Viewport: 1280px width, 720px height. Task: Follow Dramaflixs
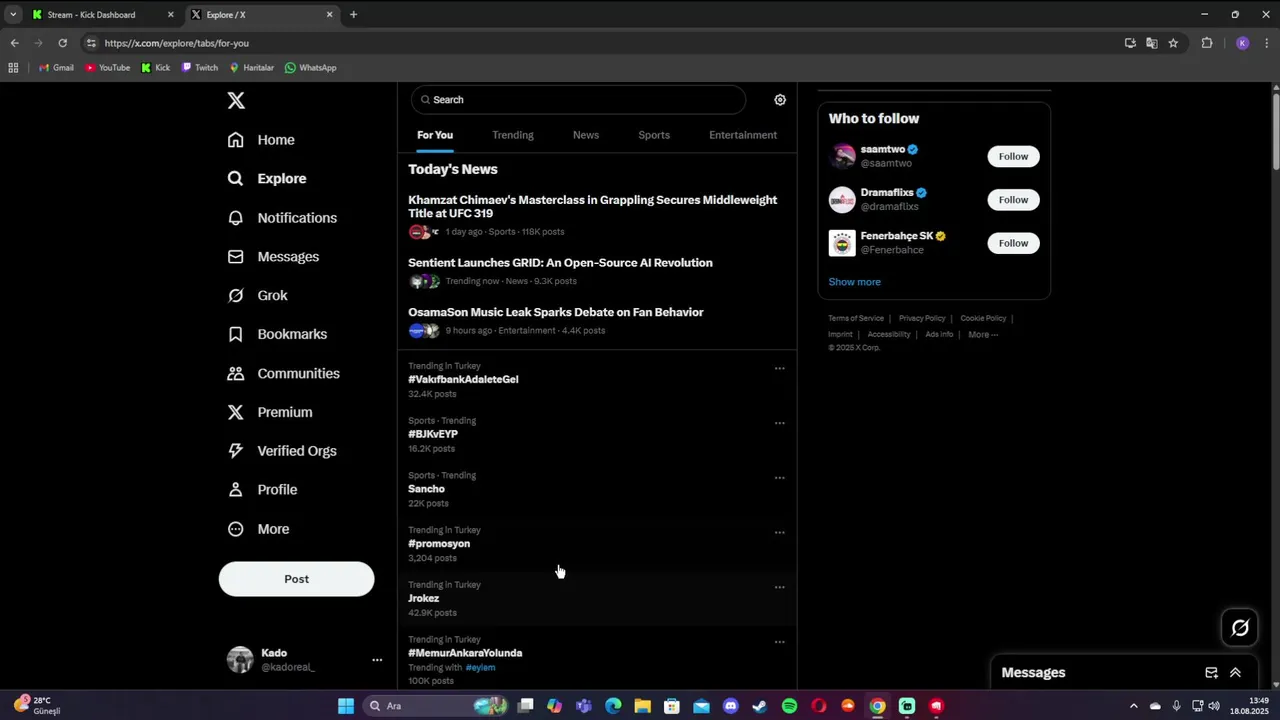point(1013,200)
